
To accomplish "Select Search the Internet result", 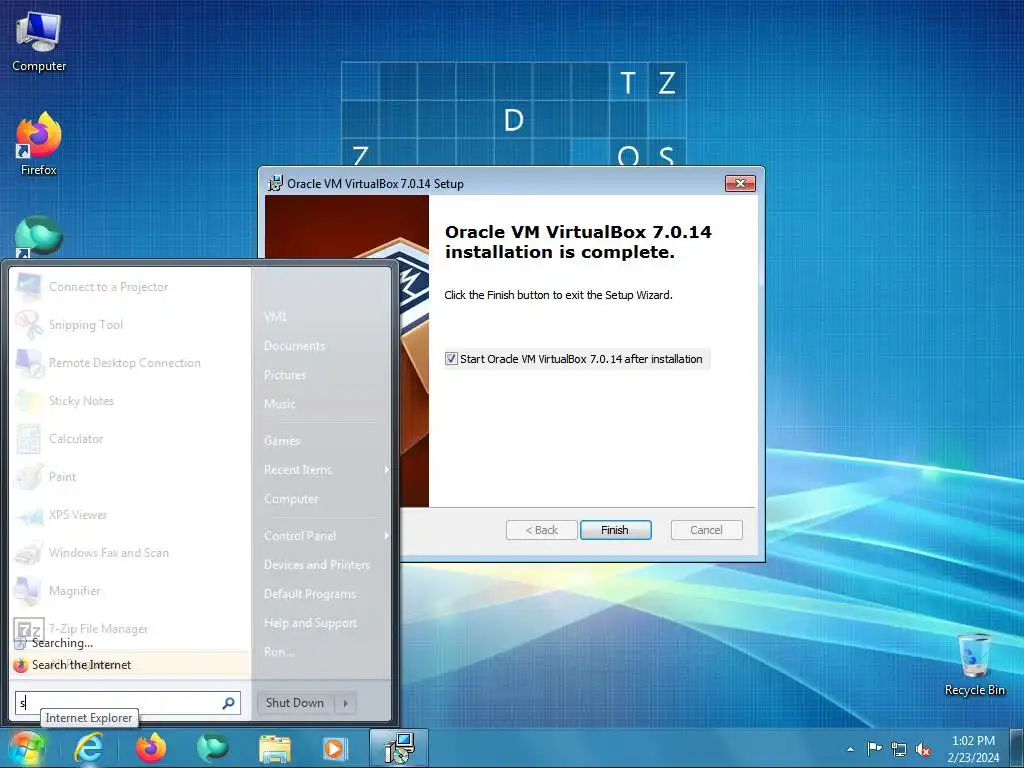I will (x=131, y=665).
